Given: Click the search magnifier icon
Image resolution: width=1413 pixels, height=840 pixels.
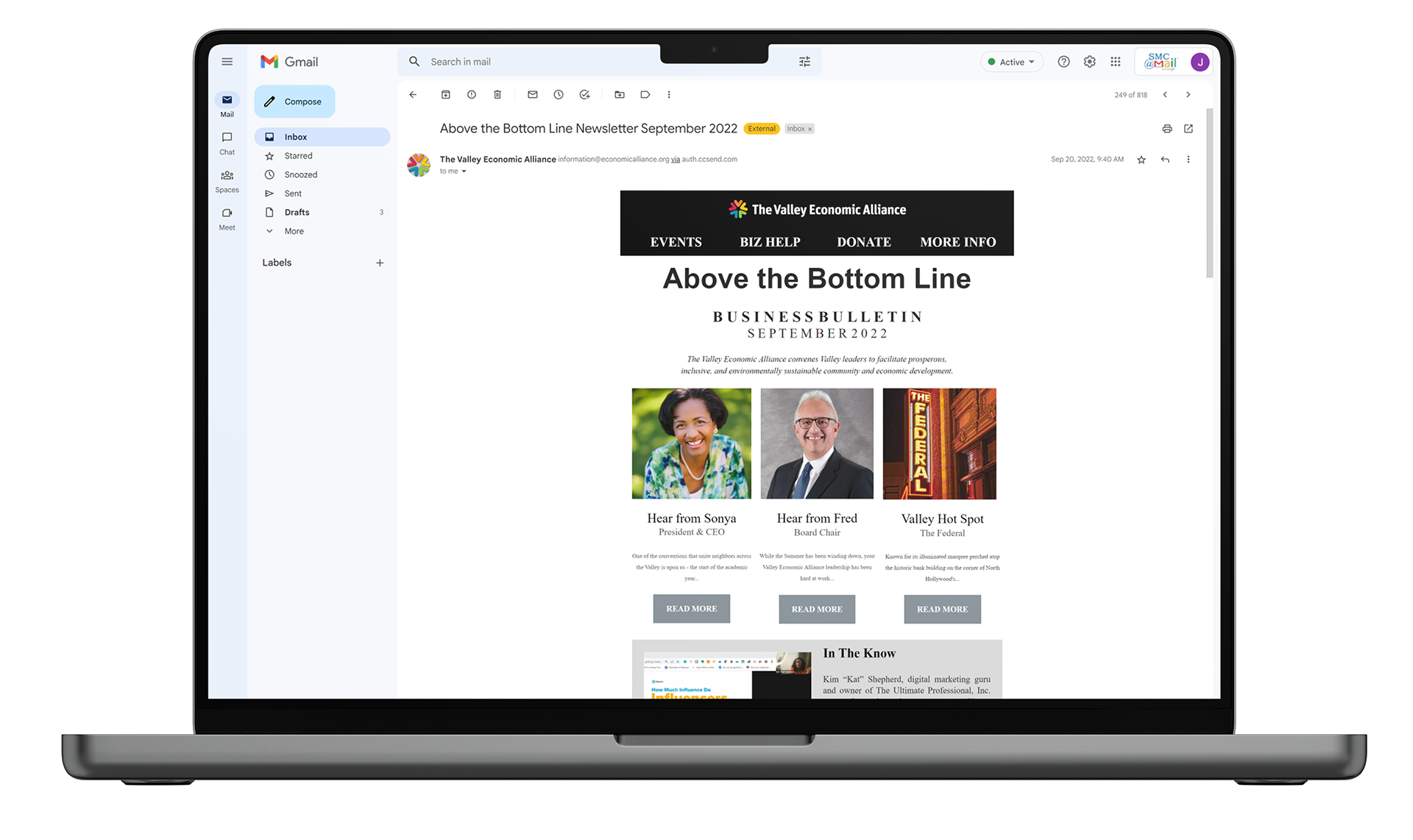Looking at the screenshot, I should tap(414, 62).
